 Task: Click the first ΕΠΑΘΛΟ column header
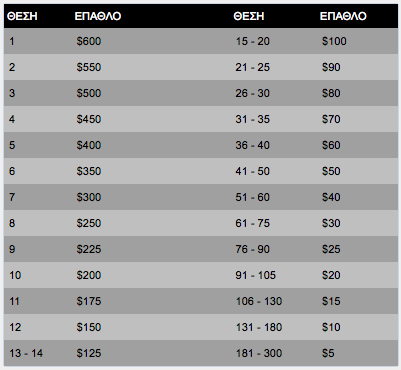pos(98,16)
